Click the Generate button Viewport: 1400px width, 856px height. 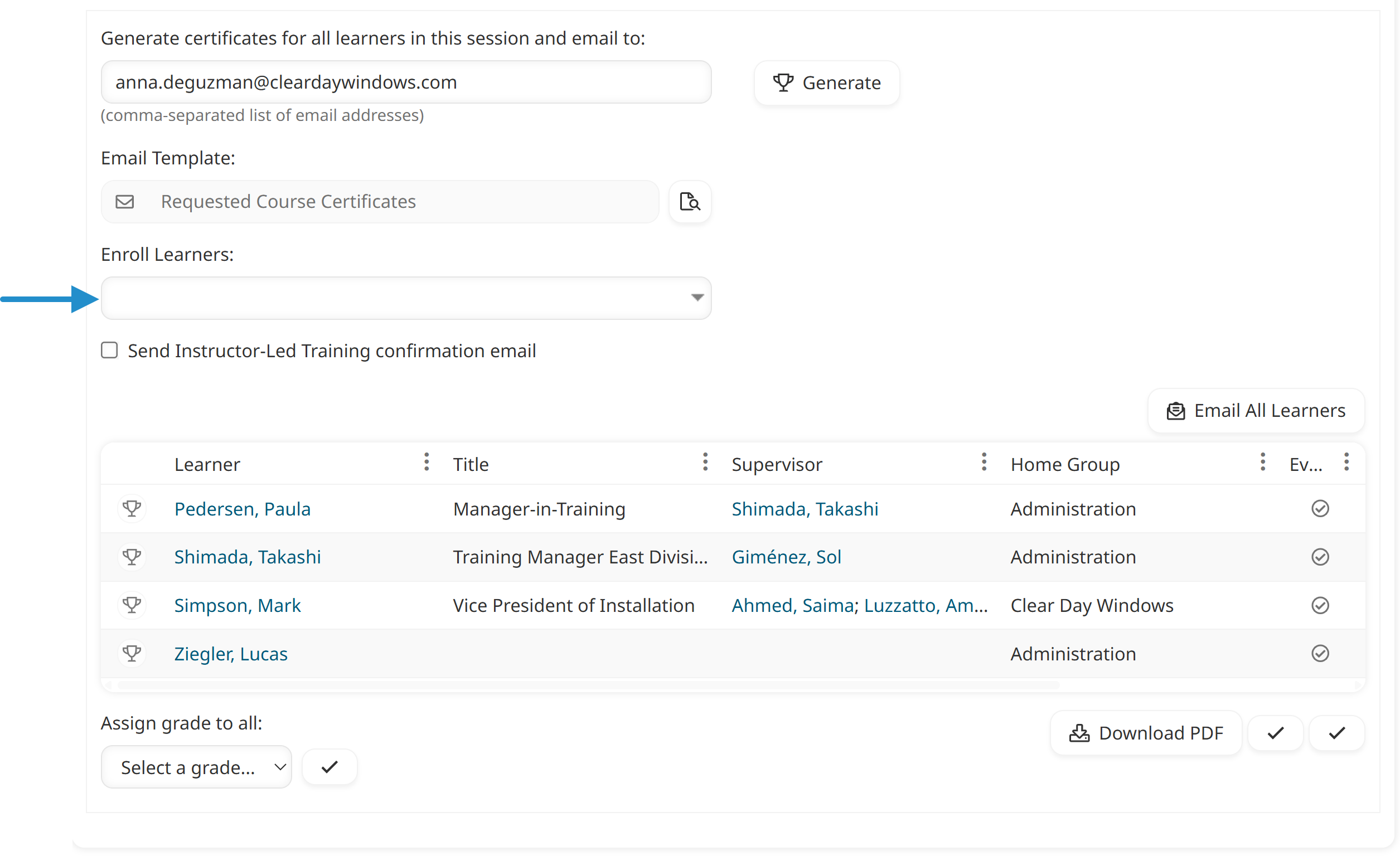click(x=827, y=82)
